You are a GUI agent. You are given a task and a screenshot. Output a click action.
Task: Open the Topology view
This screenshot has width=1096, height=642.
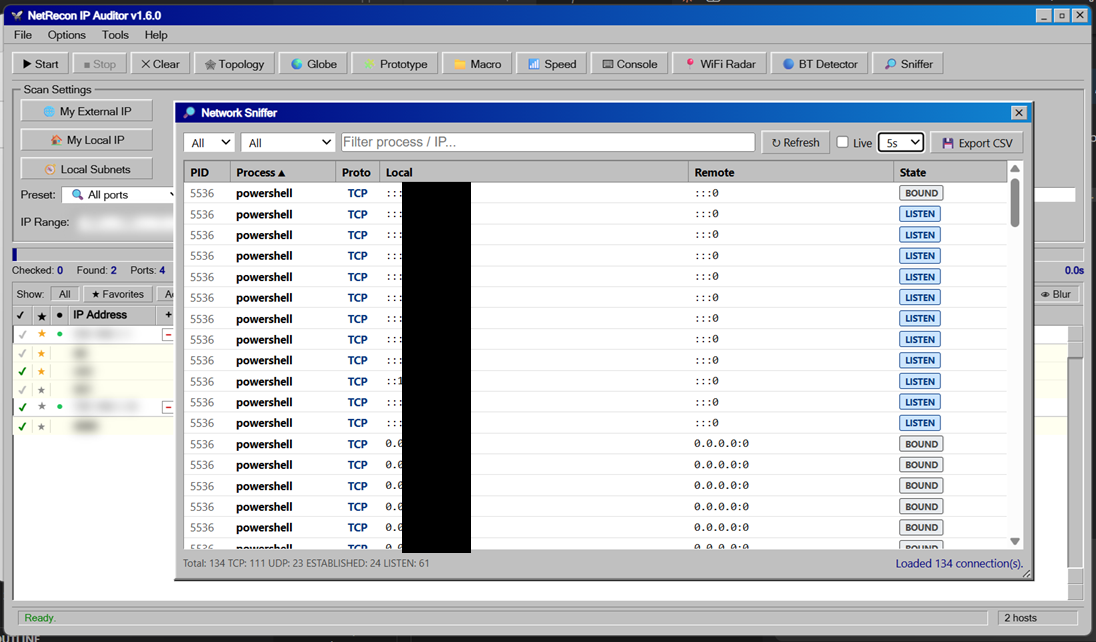tap(234, 64)
